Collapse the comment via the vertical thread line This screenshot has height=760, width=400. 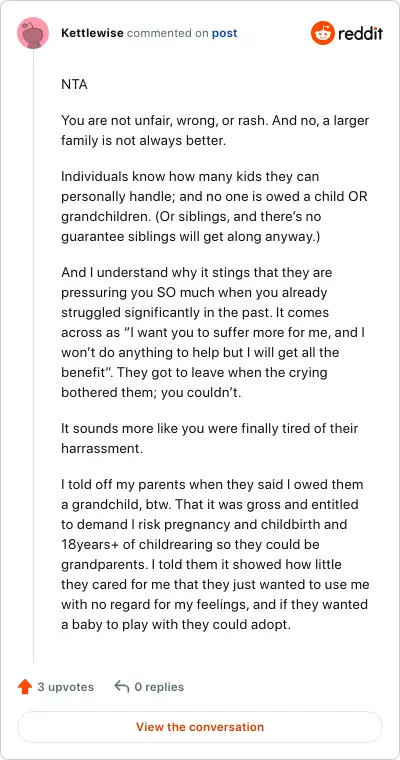click(33, 356)
